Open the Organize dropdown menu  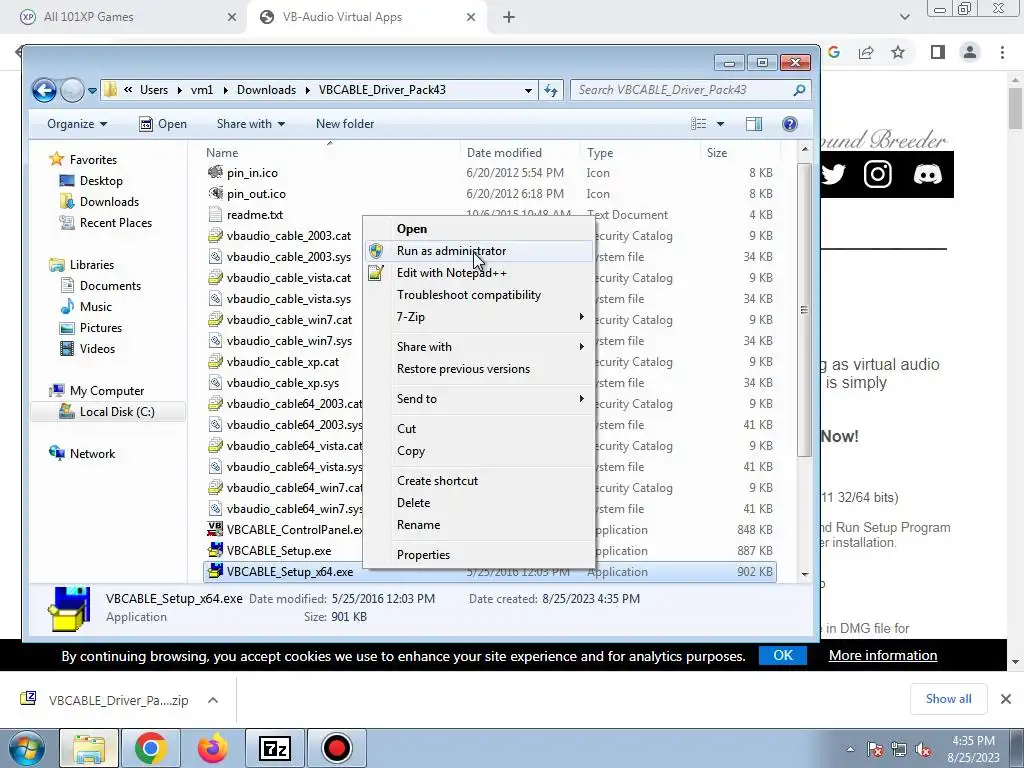[x=77, y=124]
